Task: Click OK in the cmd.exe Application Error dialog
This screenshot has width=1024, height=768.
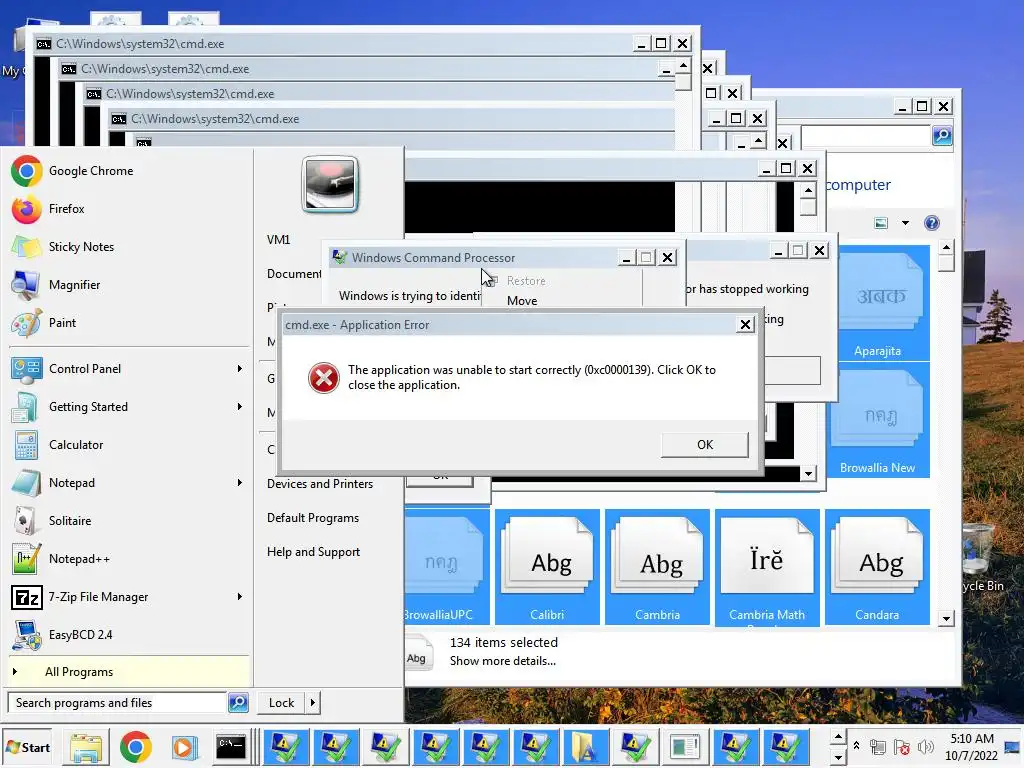Action: 705,445
